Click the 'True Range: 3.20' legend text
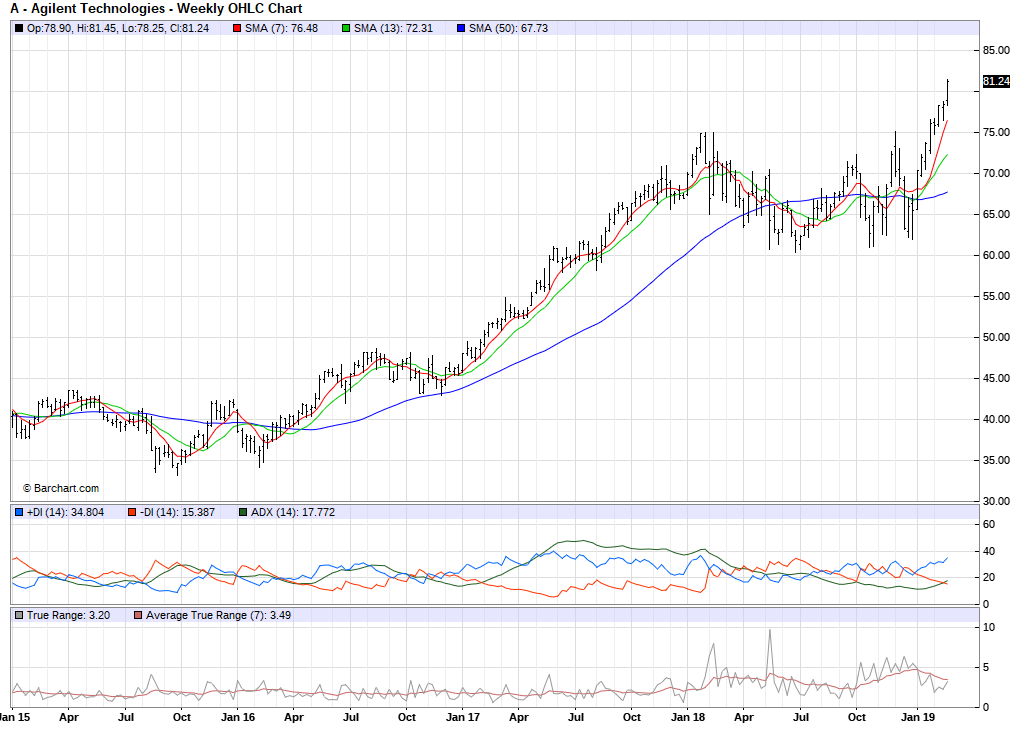This screenshot has height=748, width=1021. coord(68,615)
